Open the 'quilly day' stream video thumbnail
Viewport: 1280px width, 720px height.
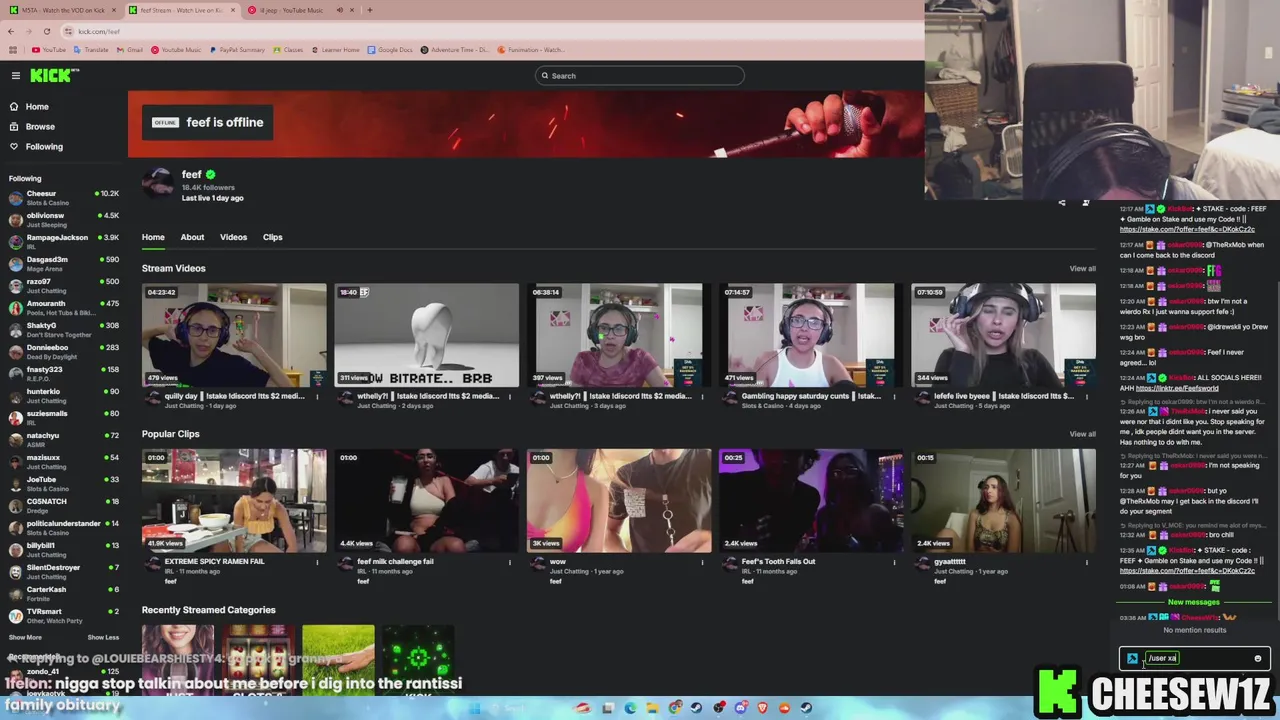tap(234, 335)
